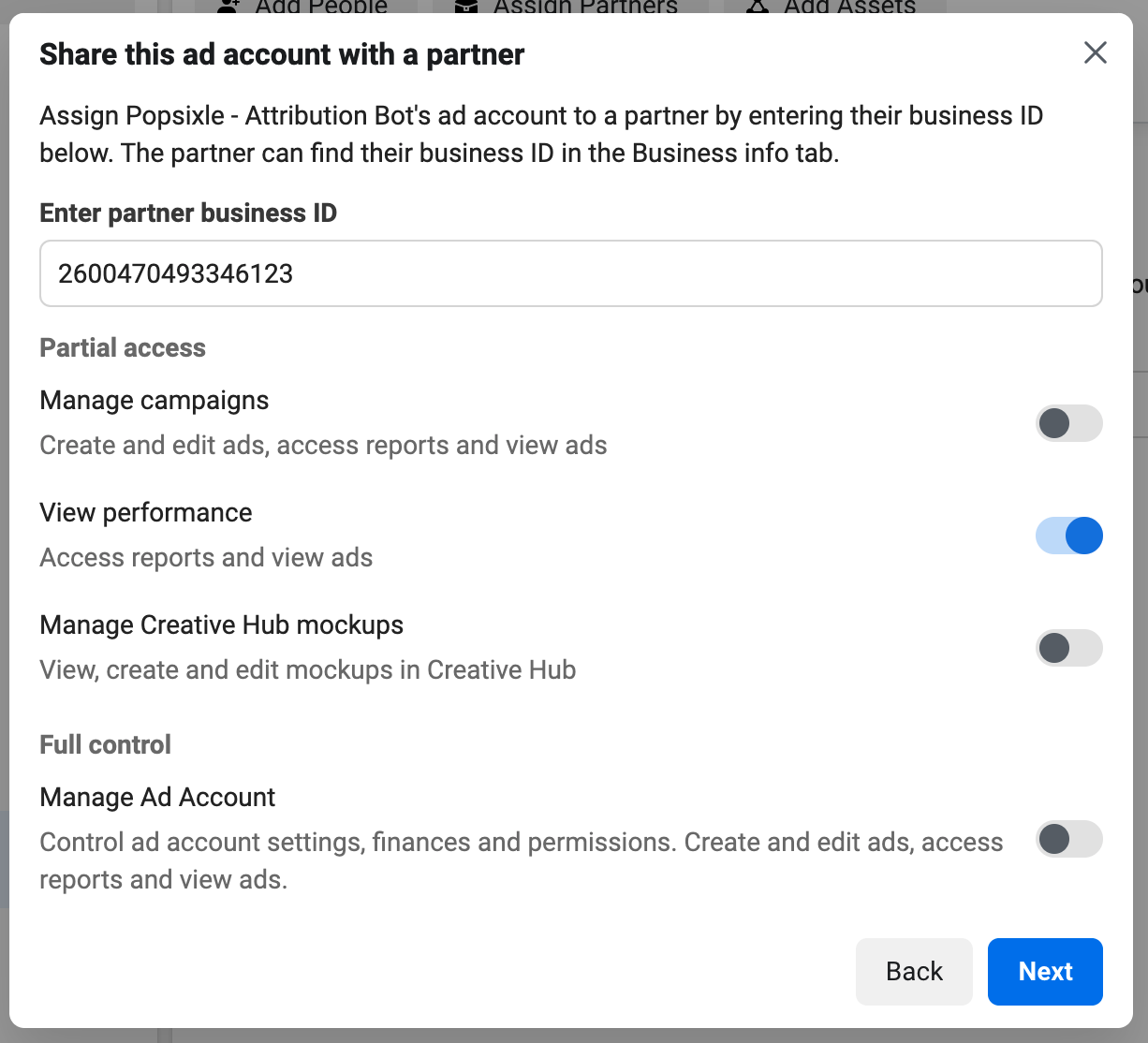Turn off the View performance toggle
Viewport: 1148px width, 1043px height.
[1068, 536]
